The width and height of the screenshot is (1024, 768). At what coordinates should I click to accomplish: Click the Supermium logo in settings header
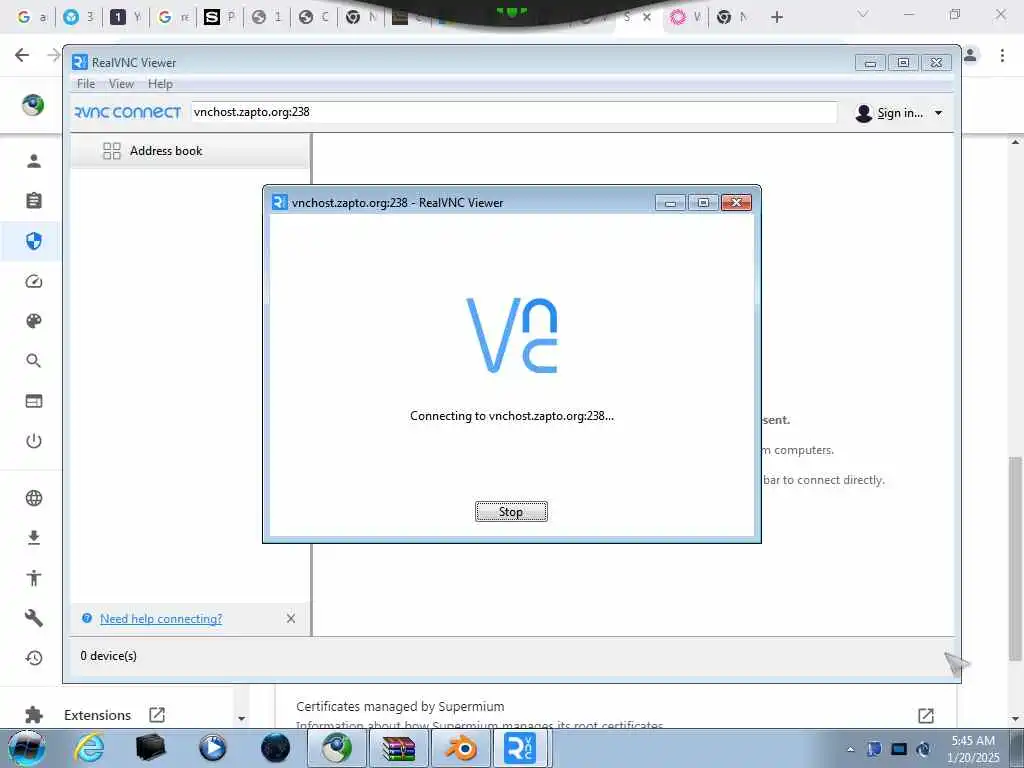[x=33, y=104]
